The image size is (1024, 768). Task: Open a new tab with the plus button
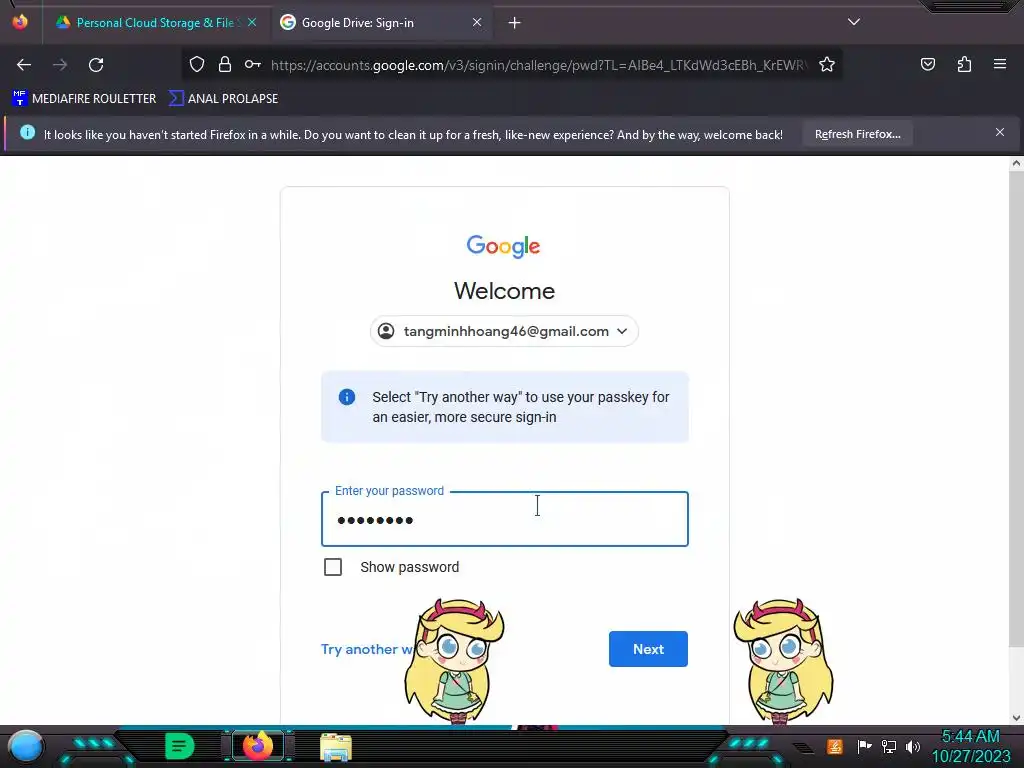point(515,23)
